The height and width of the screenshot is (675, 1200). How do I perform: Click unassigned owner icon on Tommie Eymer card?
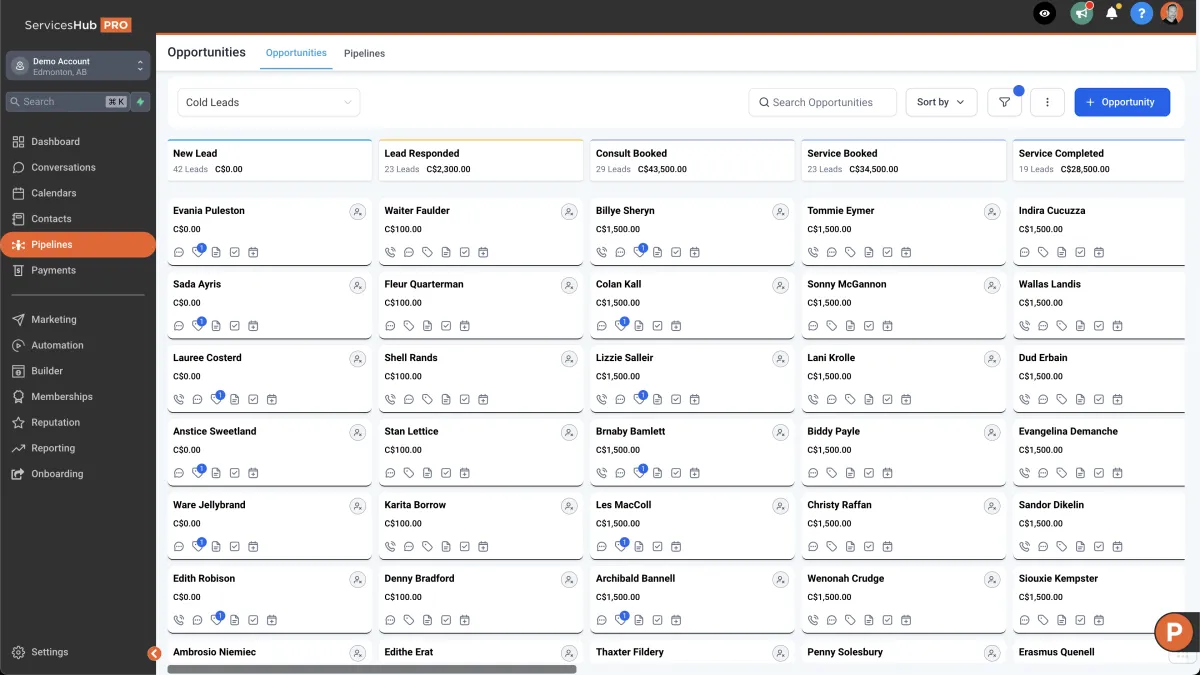pyautogui.click(x=992, y=212)
